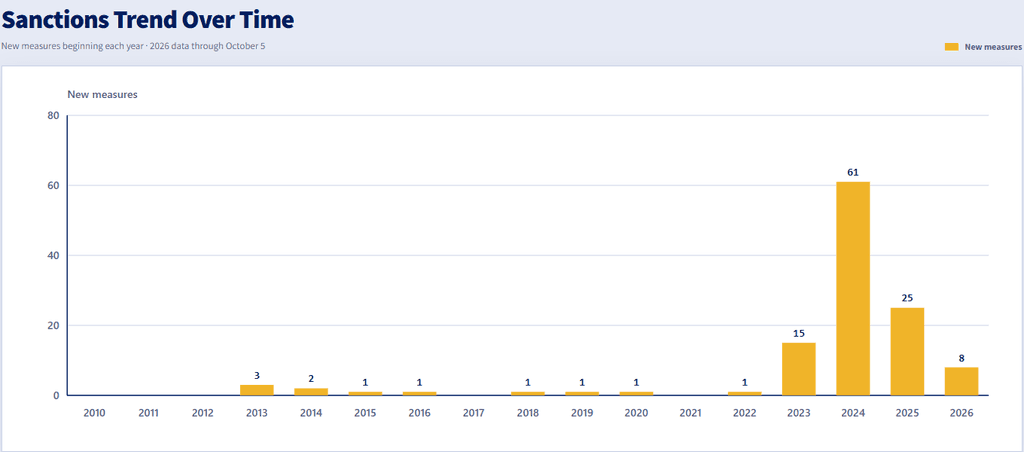The height and width of the screenshot is (452, 1024).
Task: Click the 2022 bar in the chart
Action: click(x=744, y=393)
